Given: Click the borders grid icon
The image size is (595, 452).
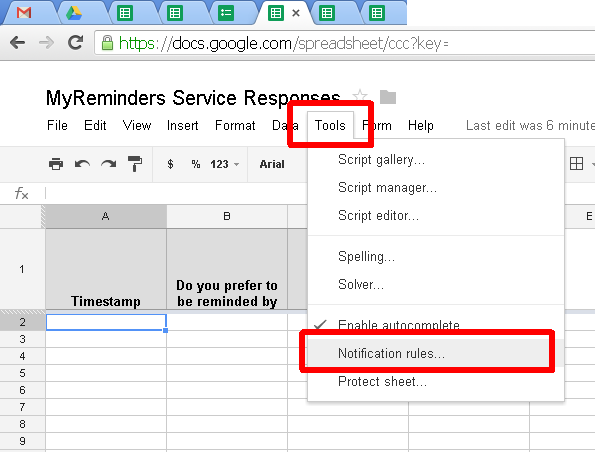Looking at the screenshot, I should (x=576, y=164).
